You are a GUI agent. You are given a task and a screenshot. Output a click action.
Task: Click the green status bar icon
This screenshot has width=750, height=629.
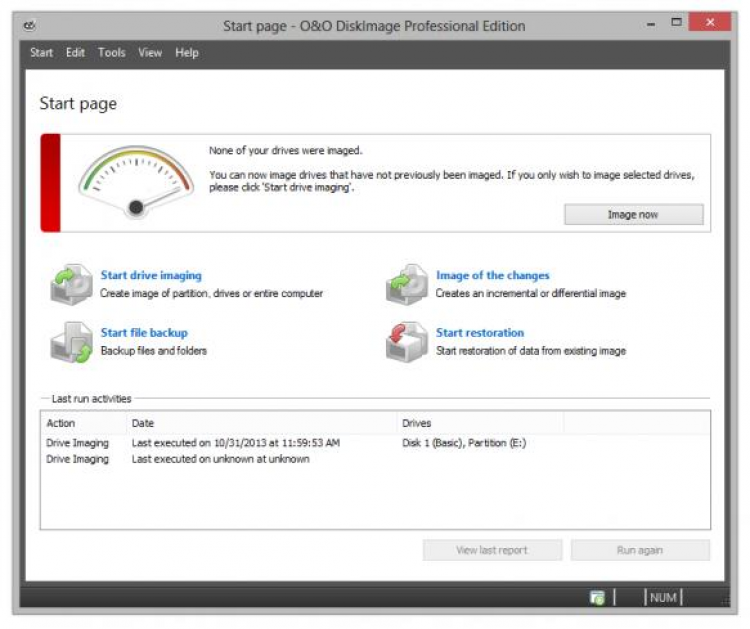click(x=597, y=597)
